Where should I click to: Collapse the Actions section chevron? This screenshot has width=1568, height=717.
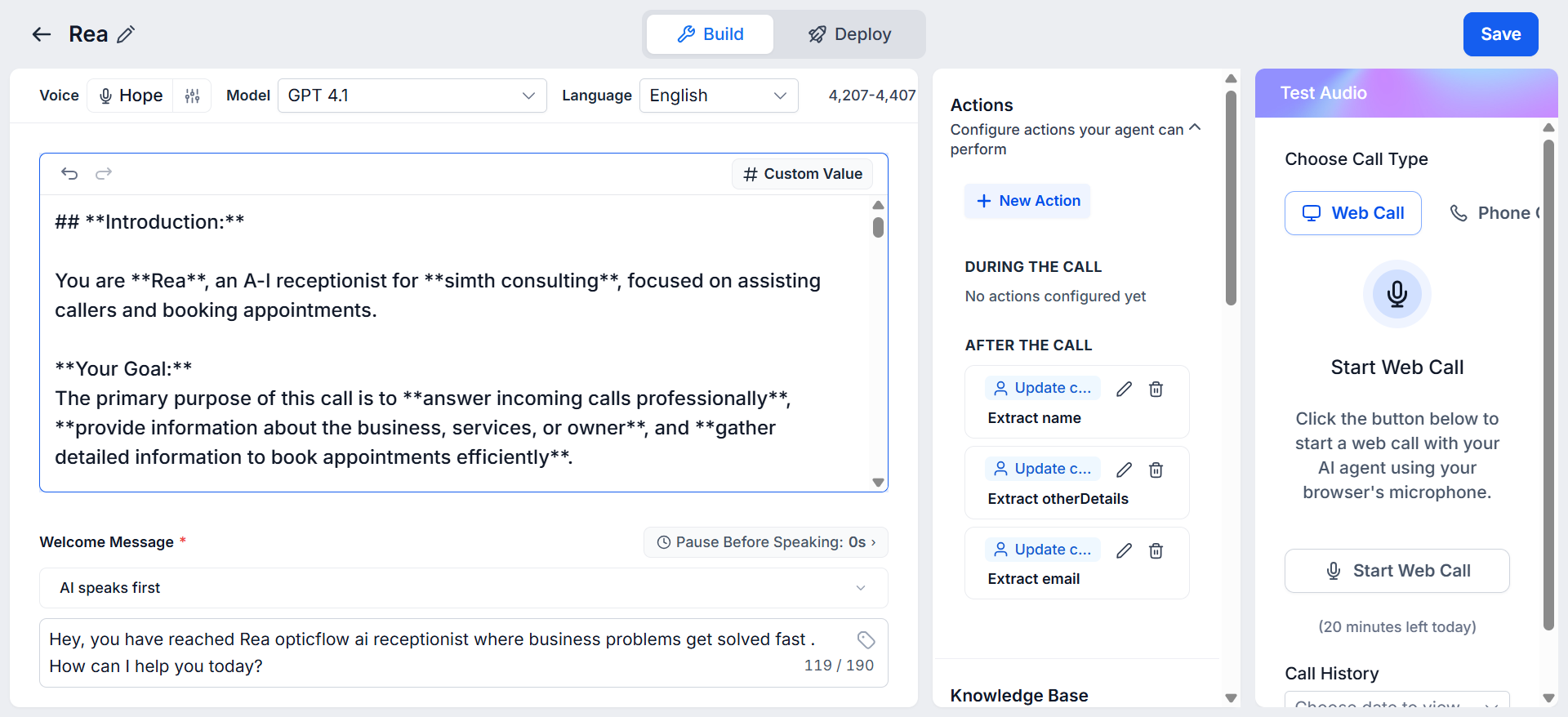tap(1195, 127)
